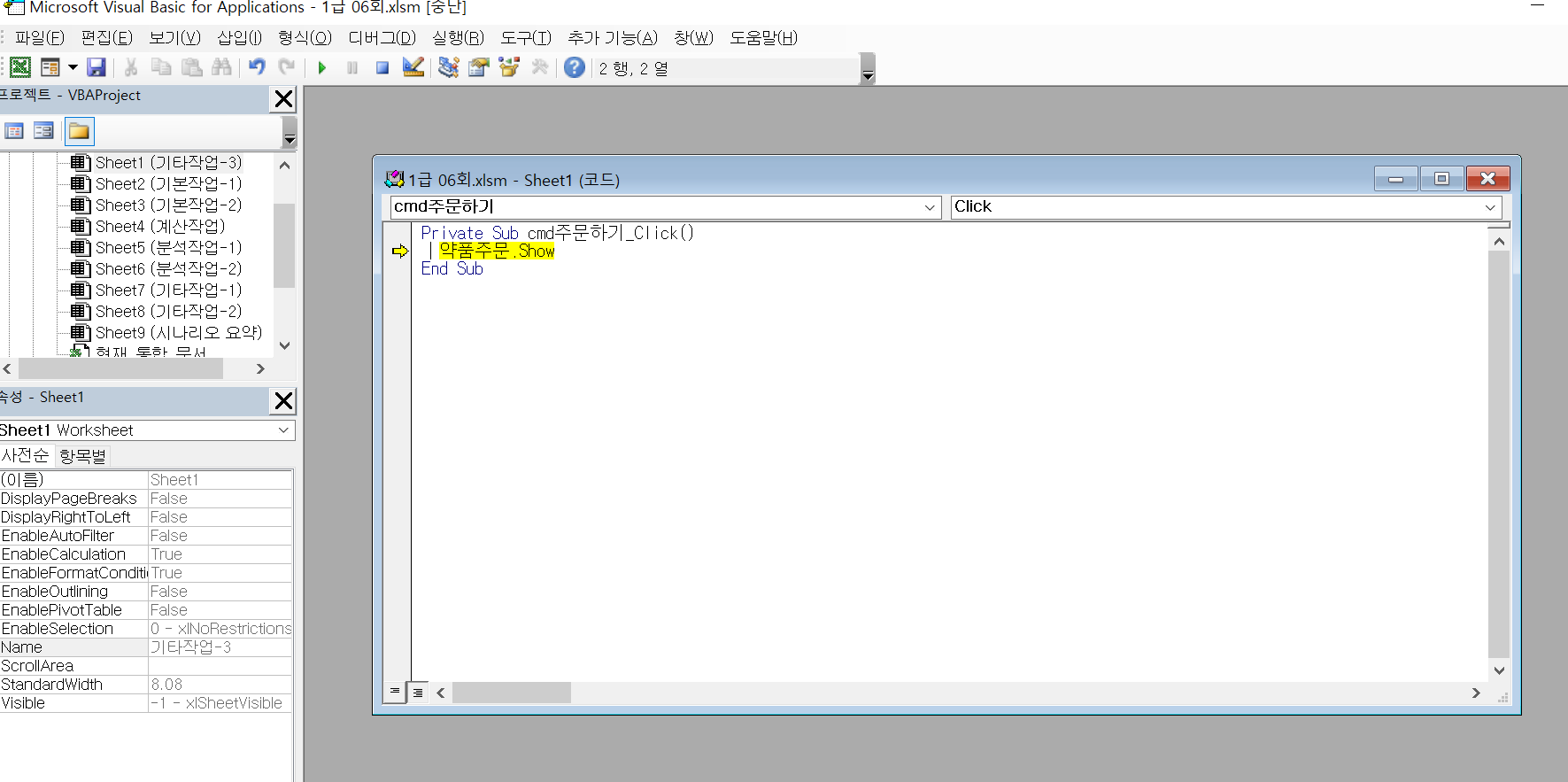Open the Project Explorer icon
Screen dimensions: 1568x782
click(x=449, y=68)
